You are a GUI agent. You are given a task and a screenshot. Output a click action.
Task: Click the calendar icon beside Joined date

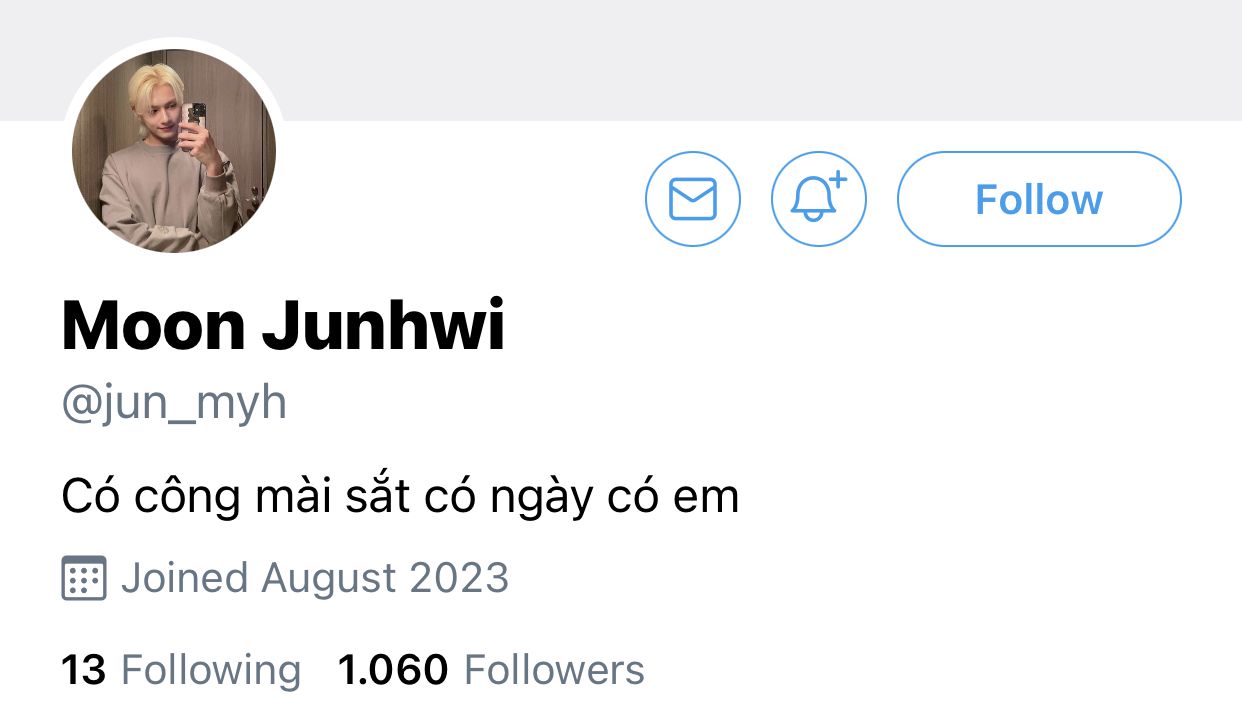tap(84, 578)
